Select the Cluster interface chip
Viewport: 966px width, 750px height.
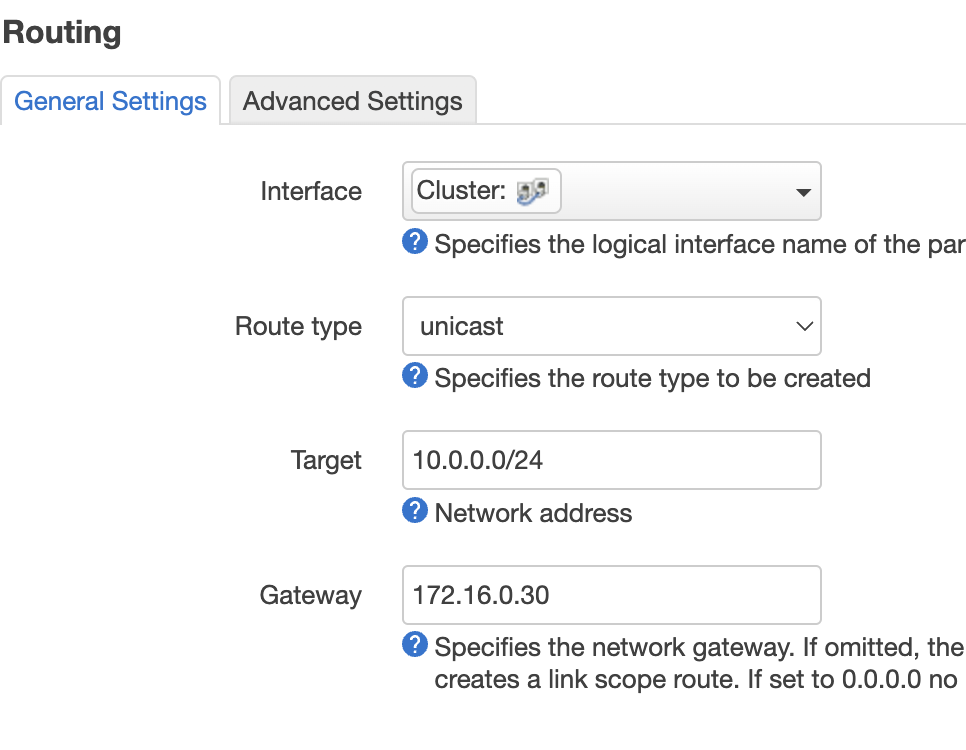pyautogui.click(x=486, y=191)
